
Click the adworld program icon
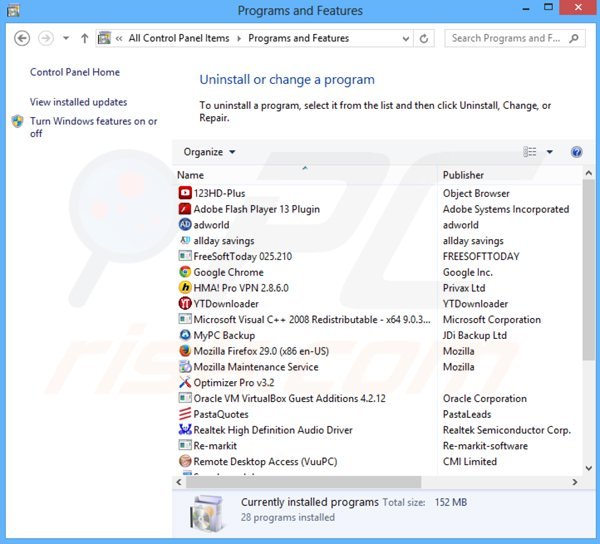[185, 225]
